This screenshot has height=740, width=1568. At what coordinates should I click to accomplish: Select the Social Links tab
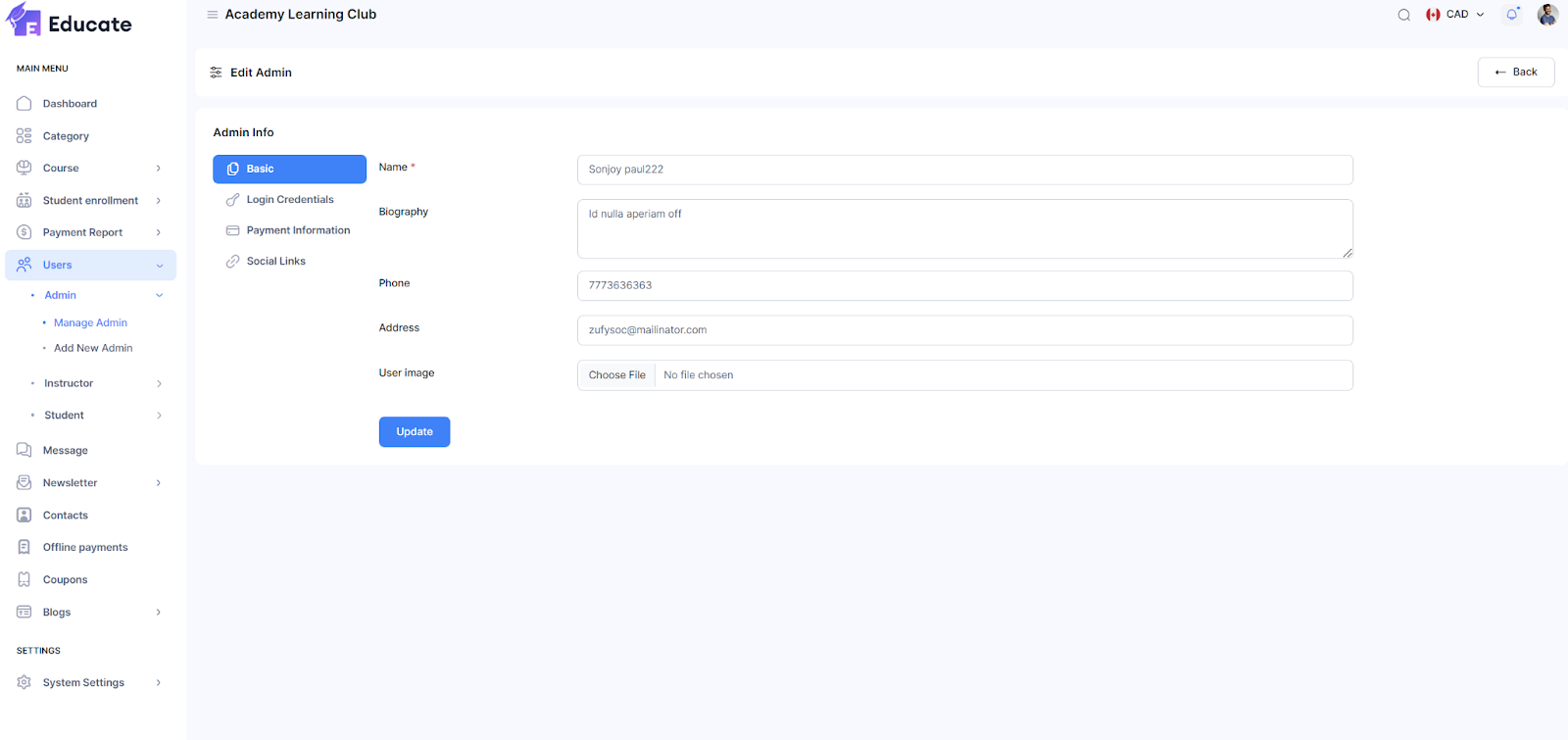coord(275,262)
